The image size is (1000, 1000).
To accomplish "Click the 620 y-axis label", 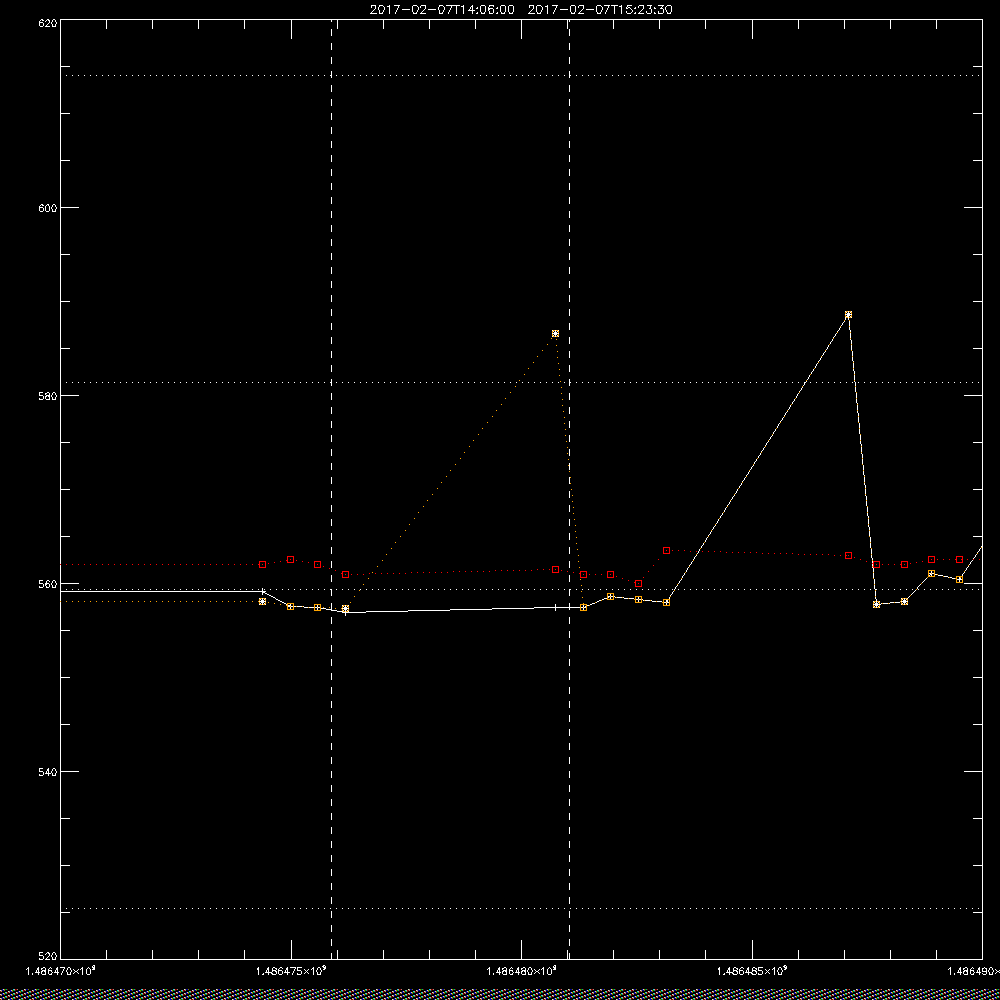I will coord(48,22).
